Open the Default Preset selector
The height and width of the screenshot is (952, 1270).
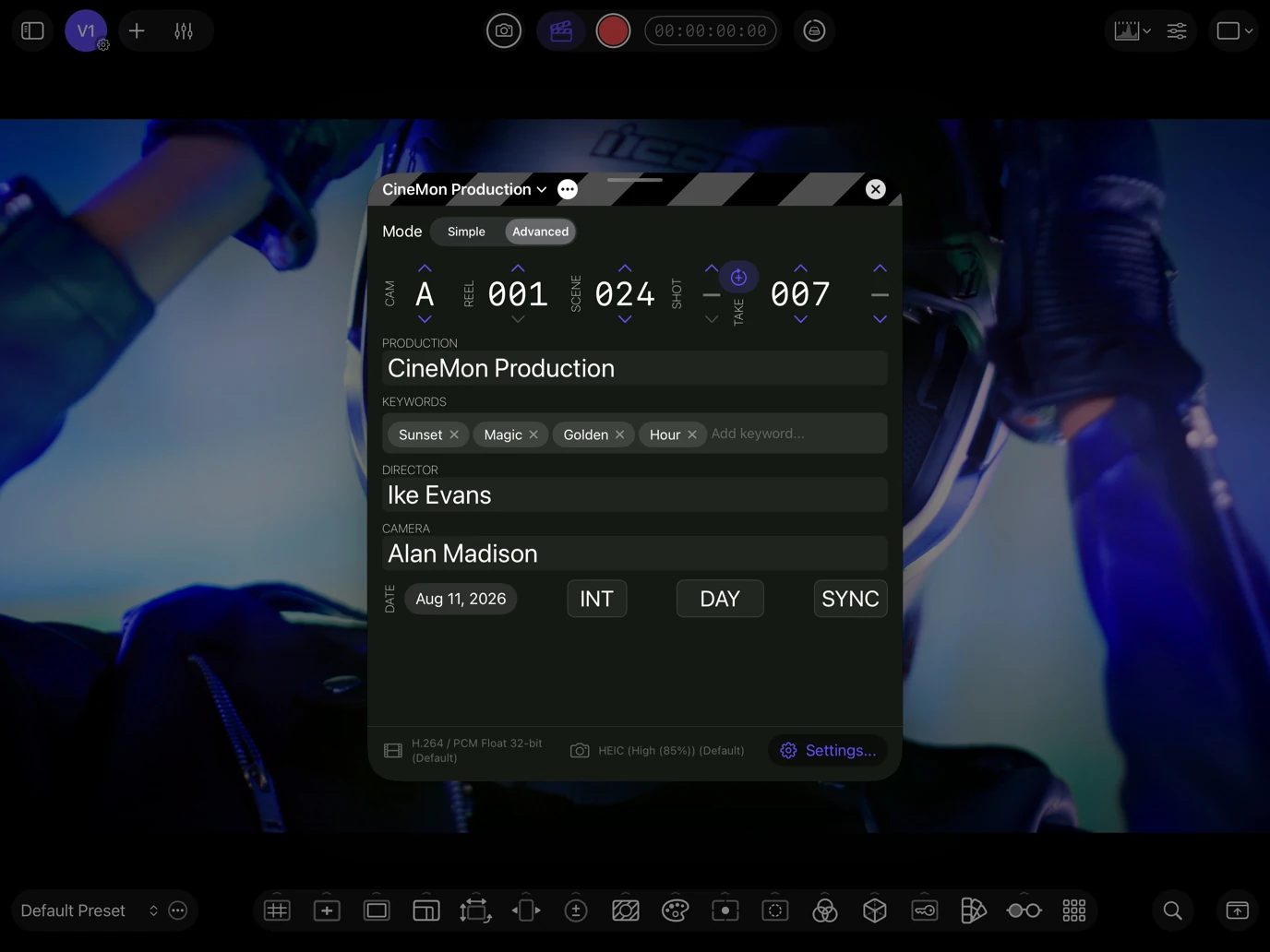(89, 910)
